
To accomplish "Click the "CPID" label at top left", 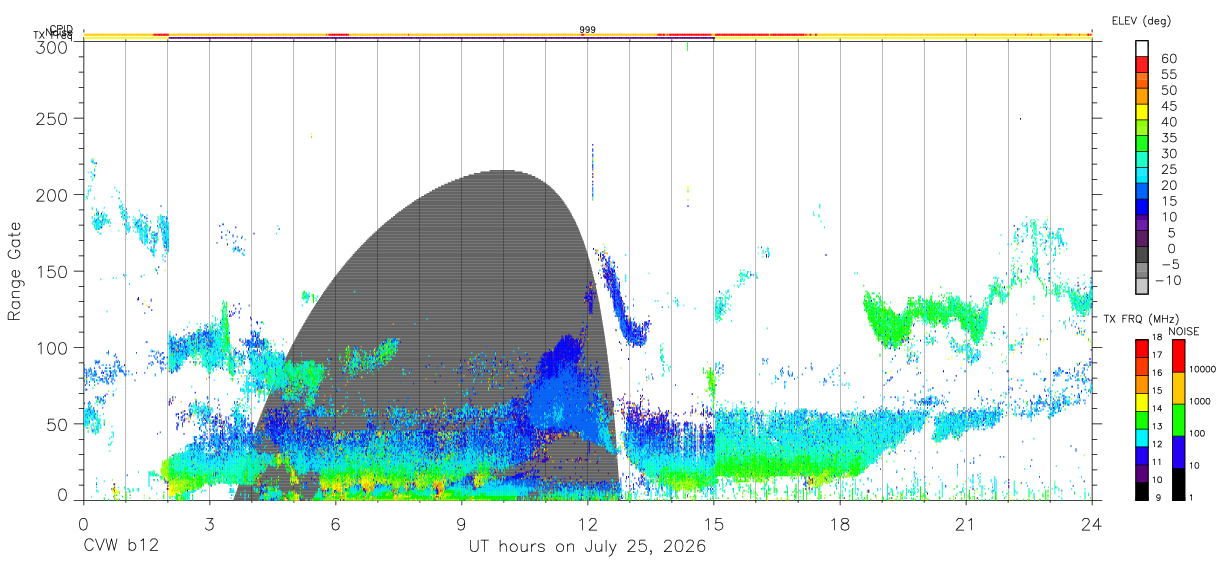I will click(x=61, y=29).
